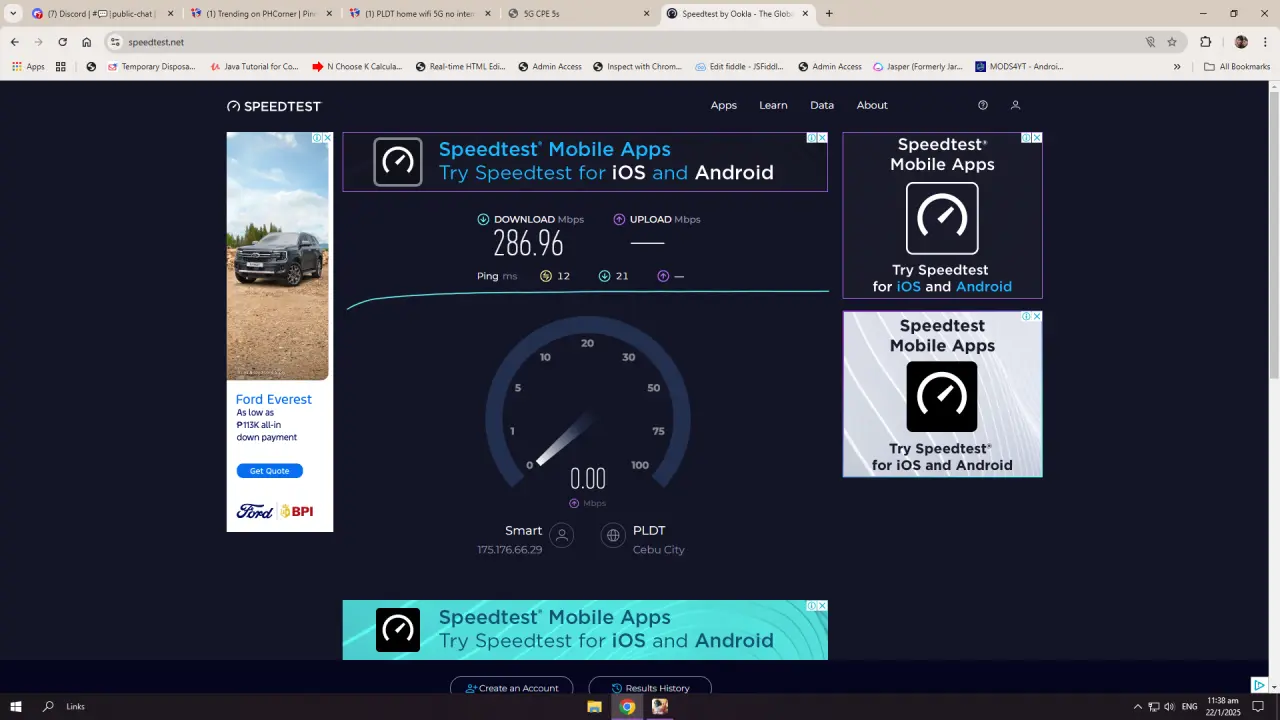Open the Temporary Disposable bookmark

151,67
